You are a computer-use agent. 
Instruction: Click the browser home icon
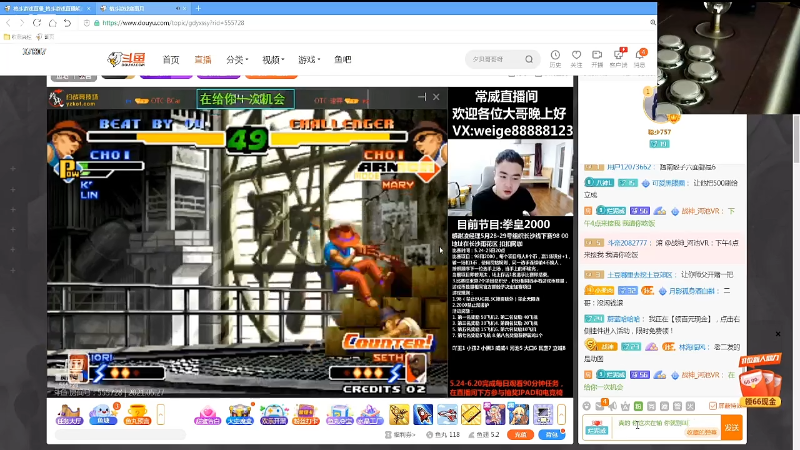pyautogui.click(x=53, y=23)
